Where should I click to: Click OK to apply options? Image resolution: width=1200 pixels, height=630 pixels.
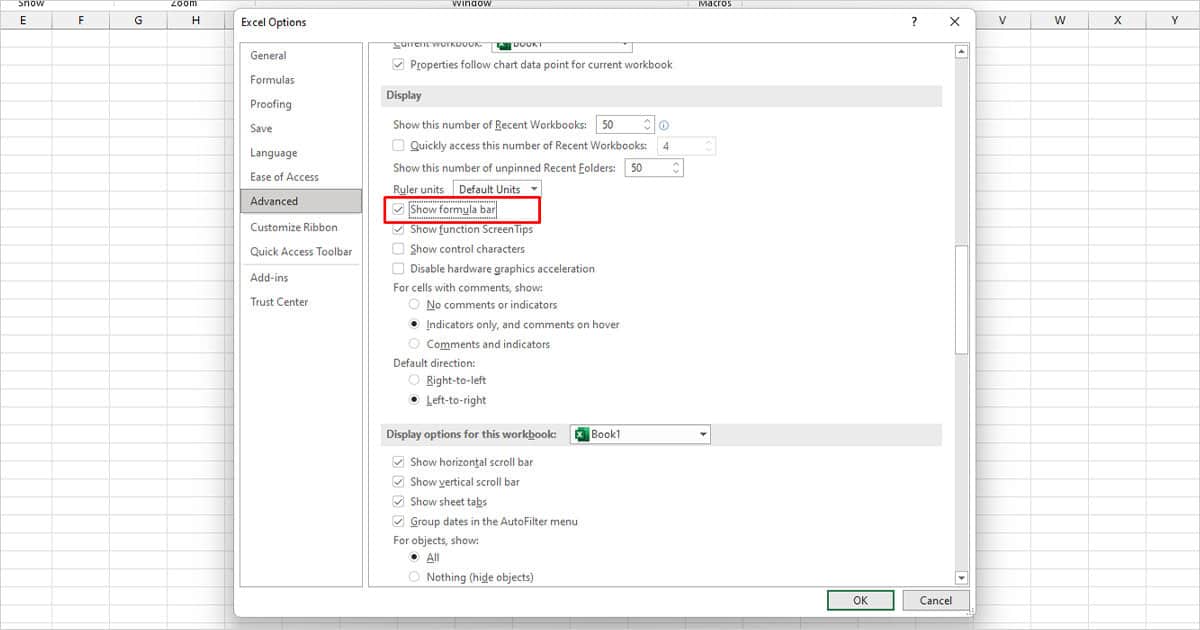pos(860,599)
